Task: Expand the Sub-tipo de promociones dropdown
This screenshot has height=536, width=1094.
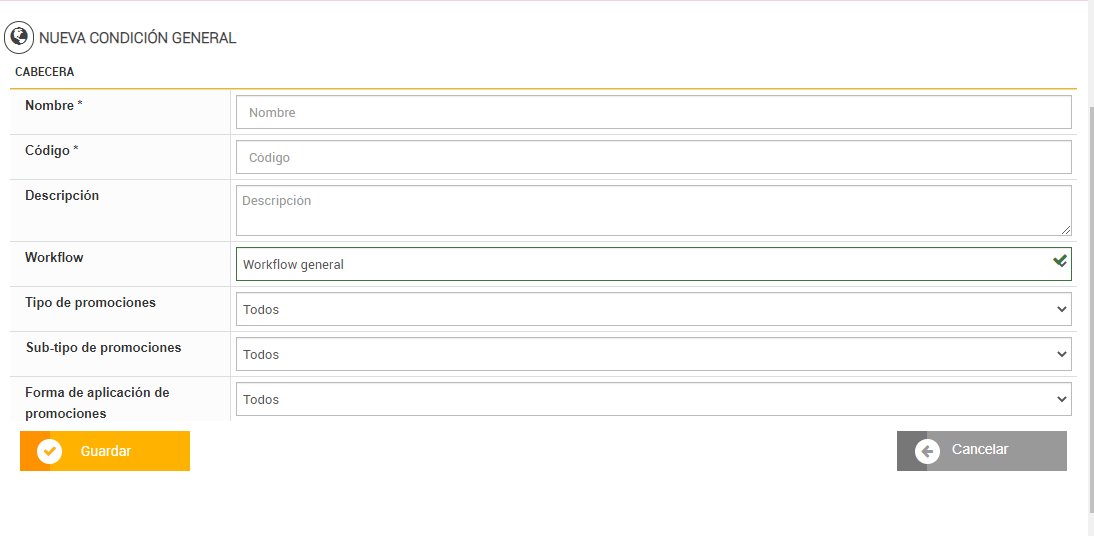Action: (x=653, y=354)
